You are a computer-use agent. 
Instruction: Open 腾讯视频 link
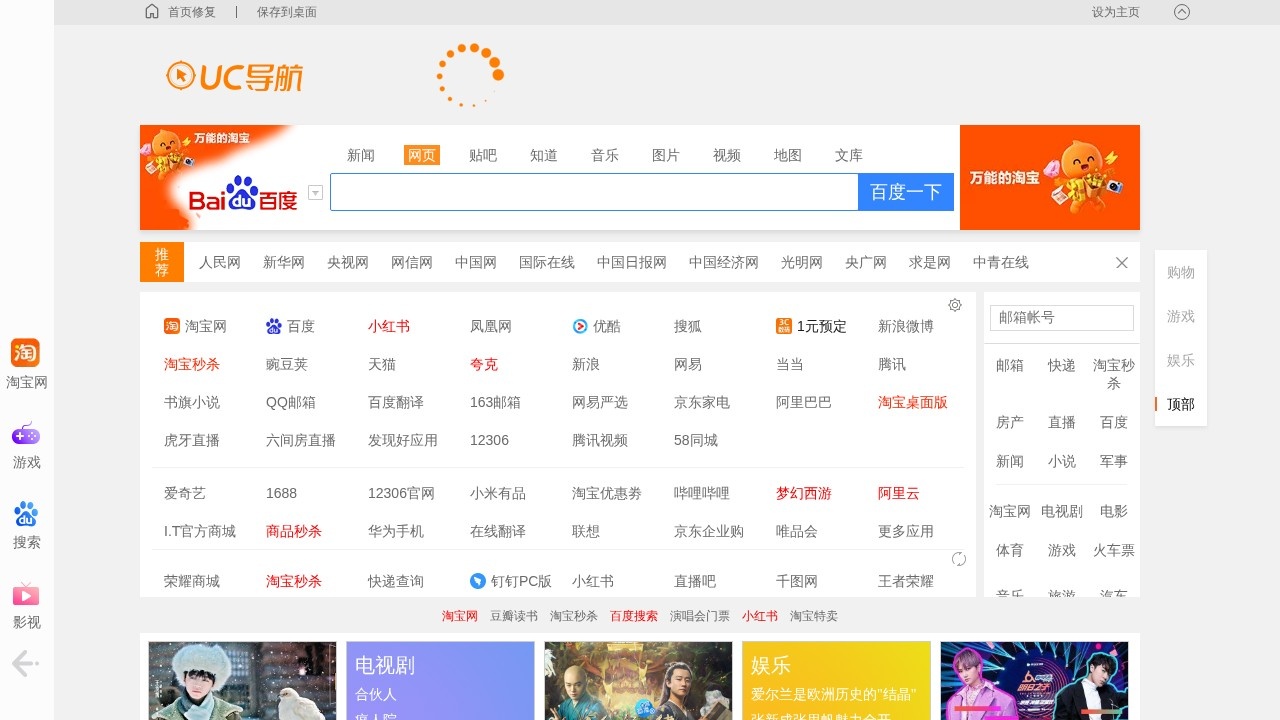point(600,440)
